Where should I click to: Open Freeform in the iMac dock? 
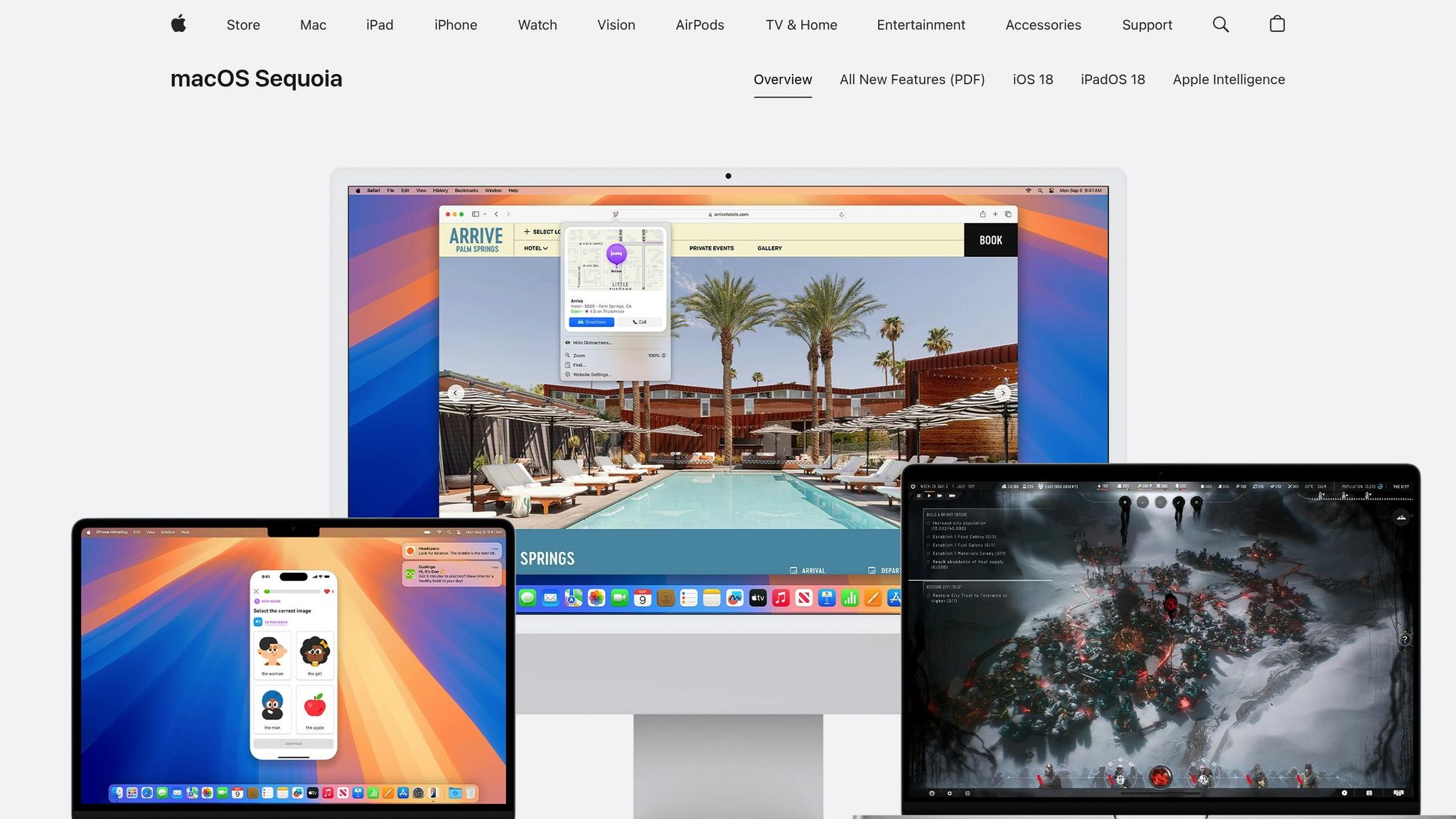tap(734, 598)
